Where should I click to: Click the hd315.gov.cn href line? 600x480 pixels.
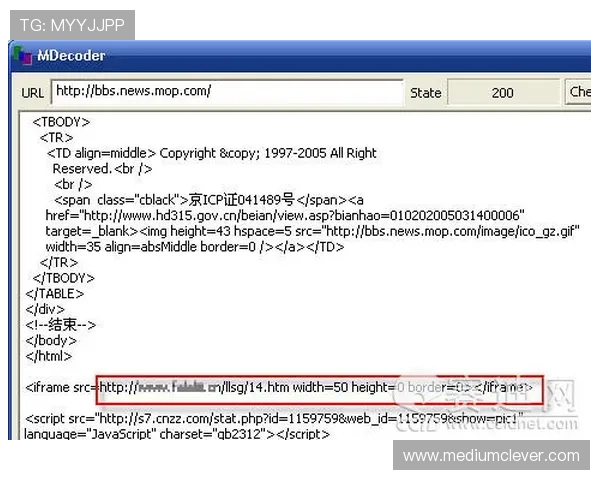(285, 215)
